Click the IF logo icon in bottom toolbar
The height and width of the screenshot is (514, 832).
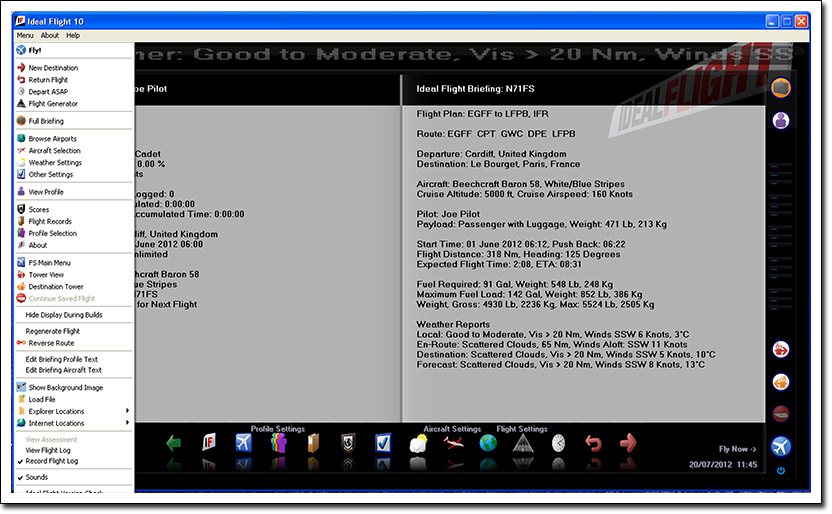pos(209,442)
